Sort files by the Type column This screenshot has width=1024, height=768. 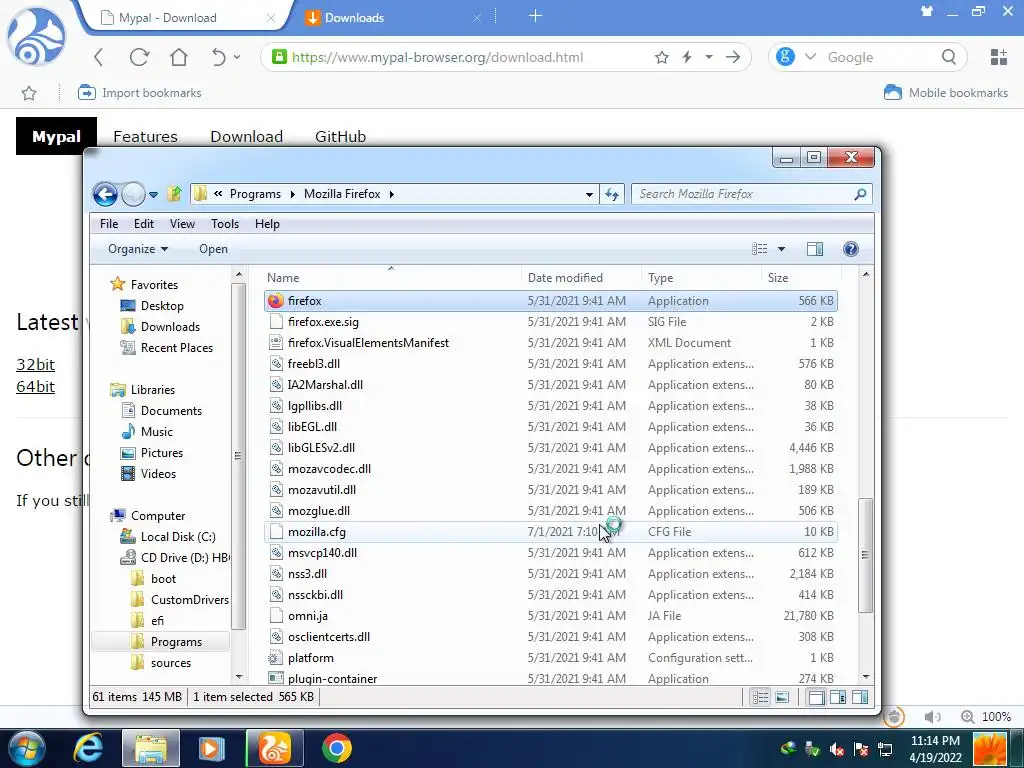(701, 278)
